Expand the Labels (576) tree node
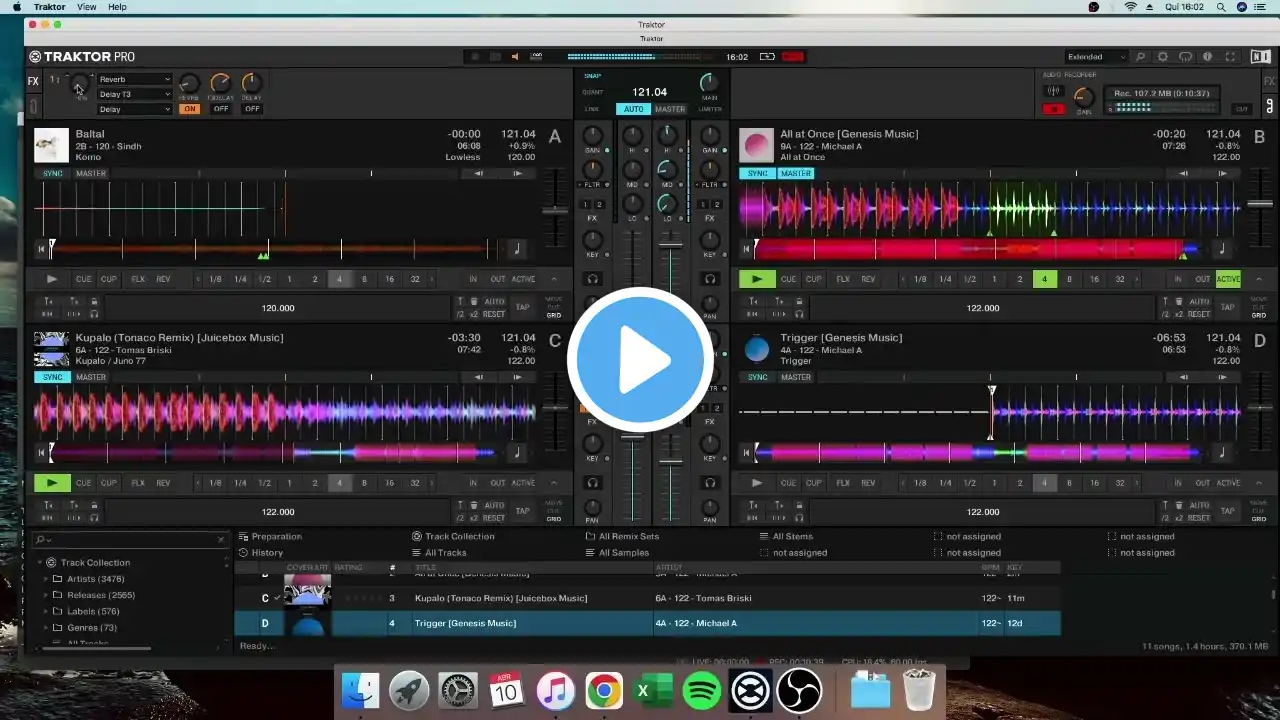Viewport: 1280px width, 720px height. click(x=45, y=611)
